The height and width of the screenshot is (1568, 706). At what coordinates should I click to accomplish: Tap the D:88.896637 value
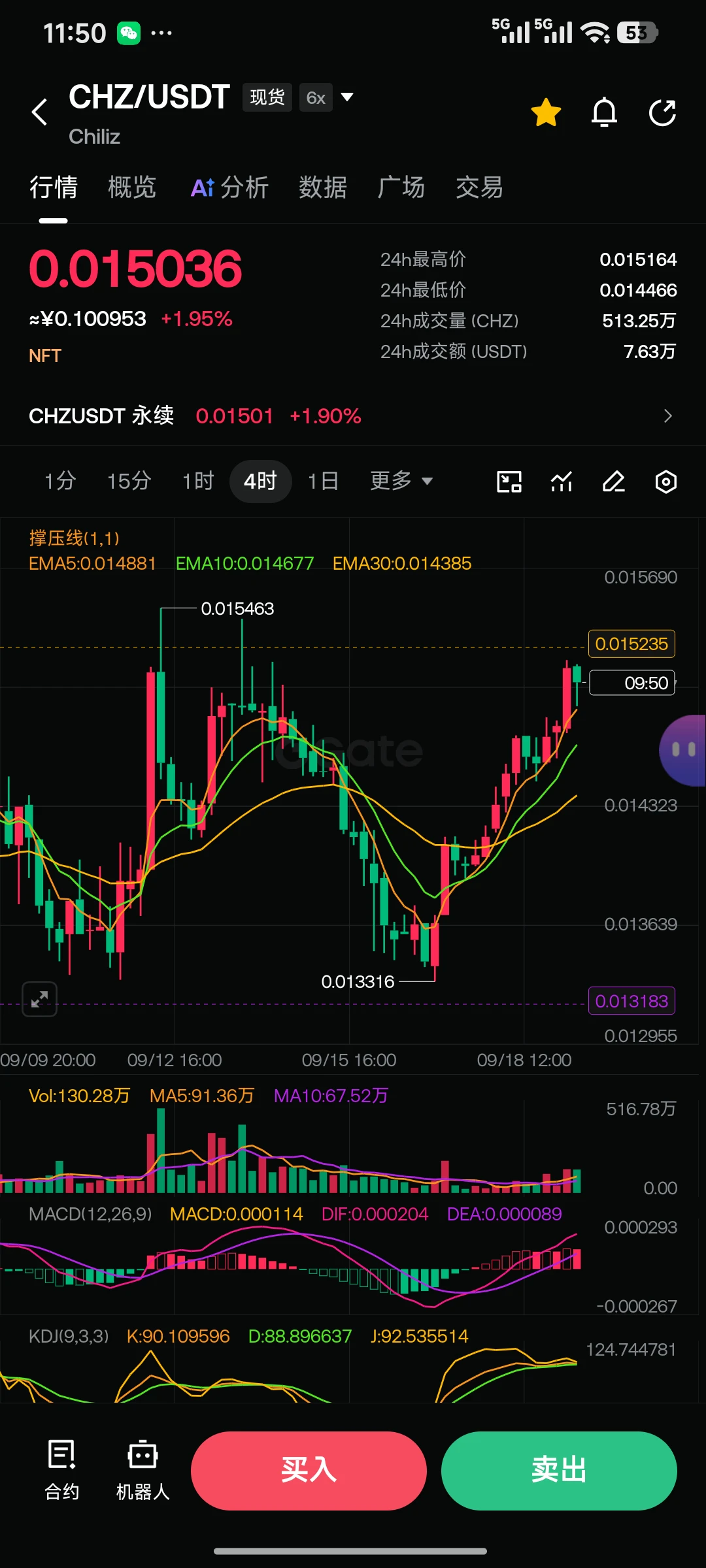coord(300,1336)
